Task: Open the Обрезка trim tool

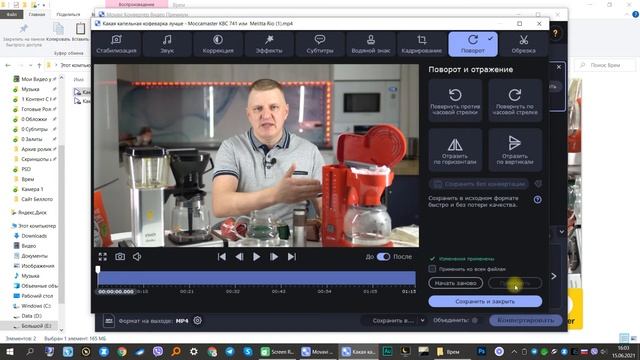Action: (x=524, y=44)
